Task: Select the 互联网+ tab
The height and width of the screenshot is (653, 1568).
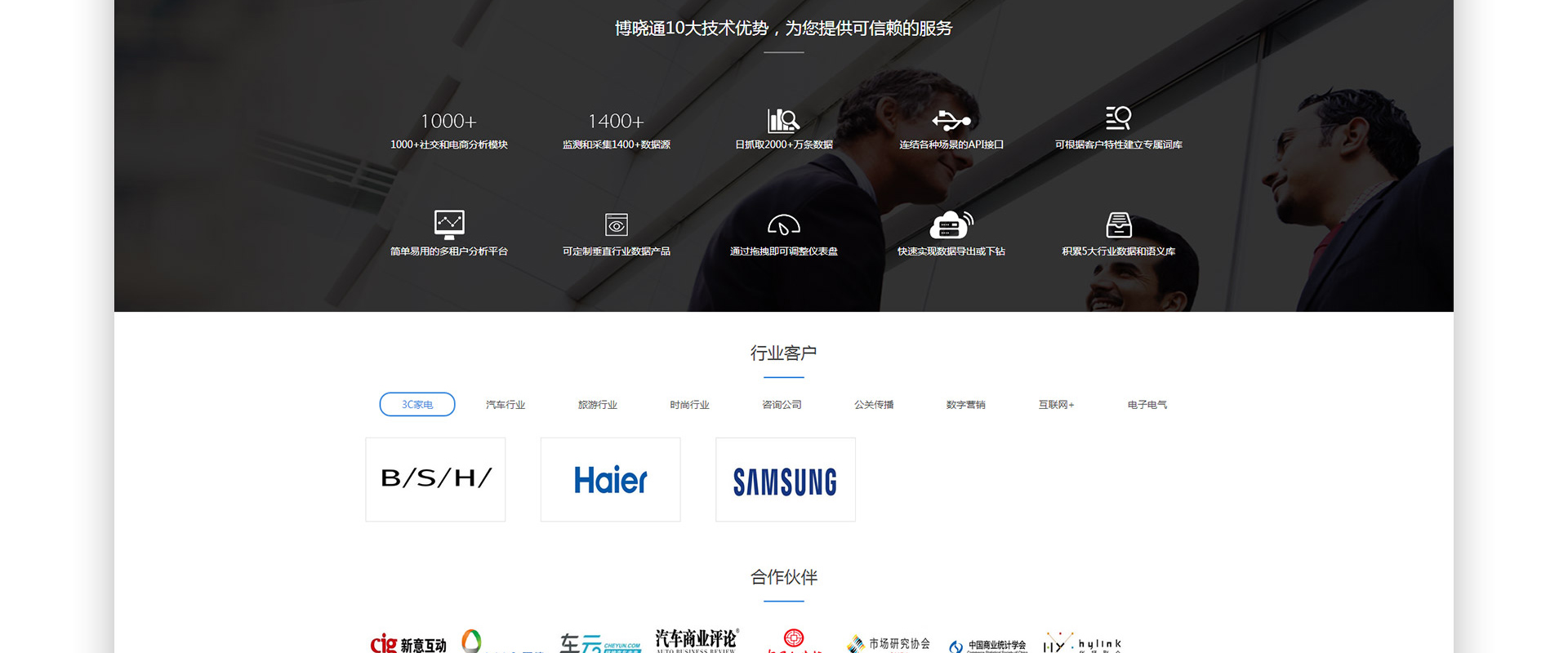Action: tap(1056, 405)
